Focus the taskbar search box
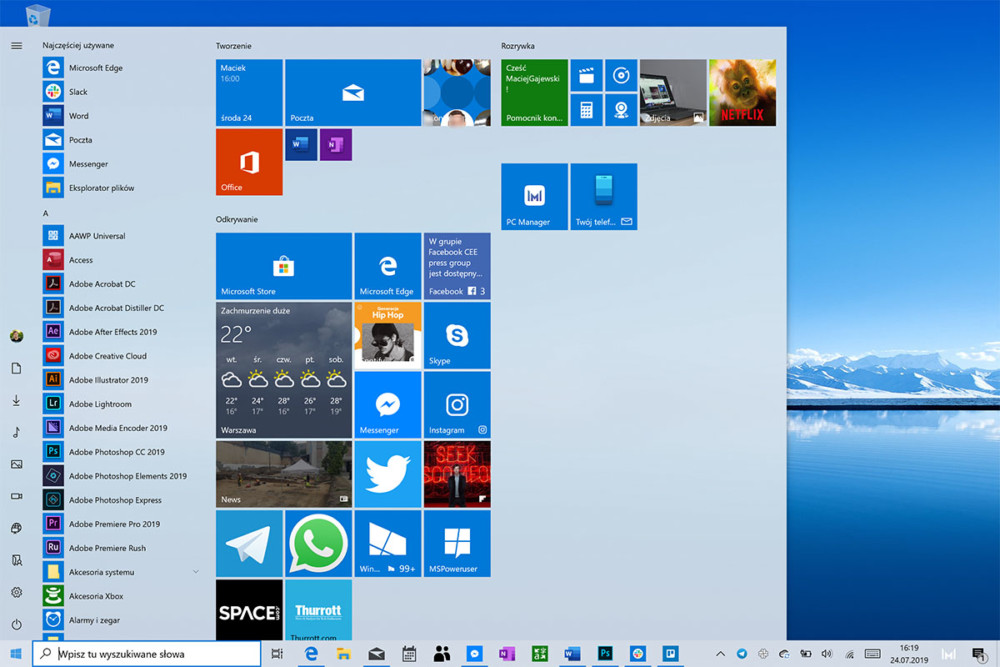 coord(147,654)
